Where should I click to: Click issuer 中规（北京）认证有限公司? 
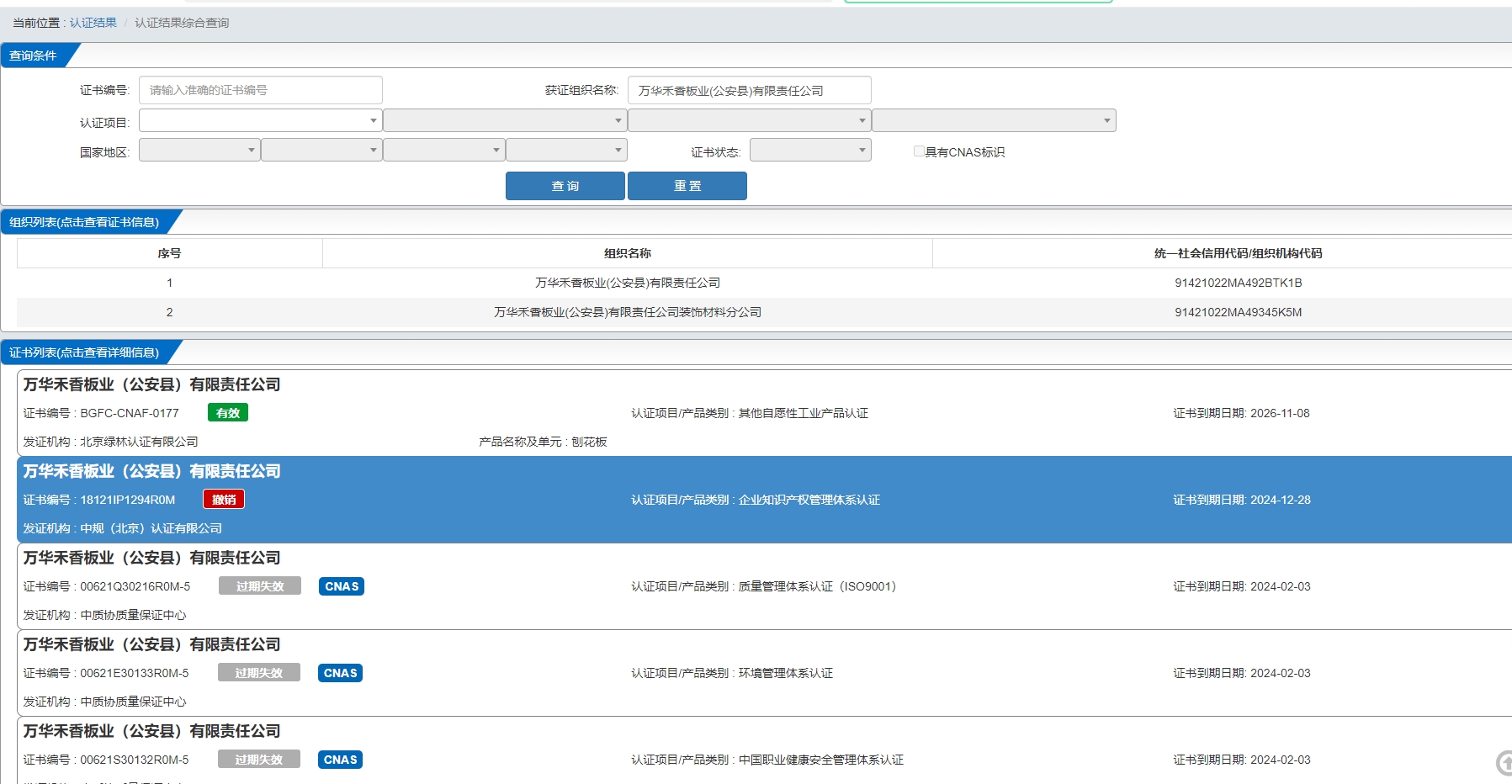tap(151, 528)
